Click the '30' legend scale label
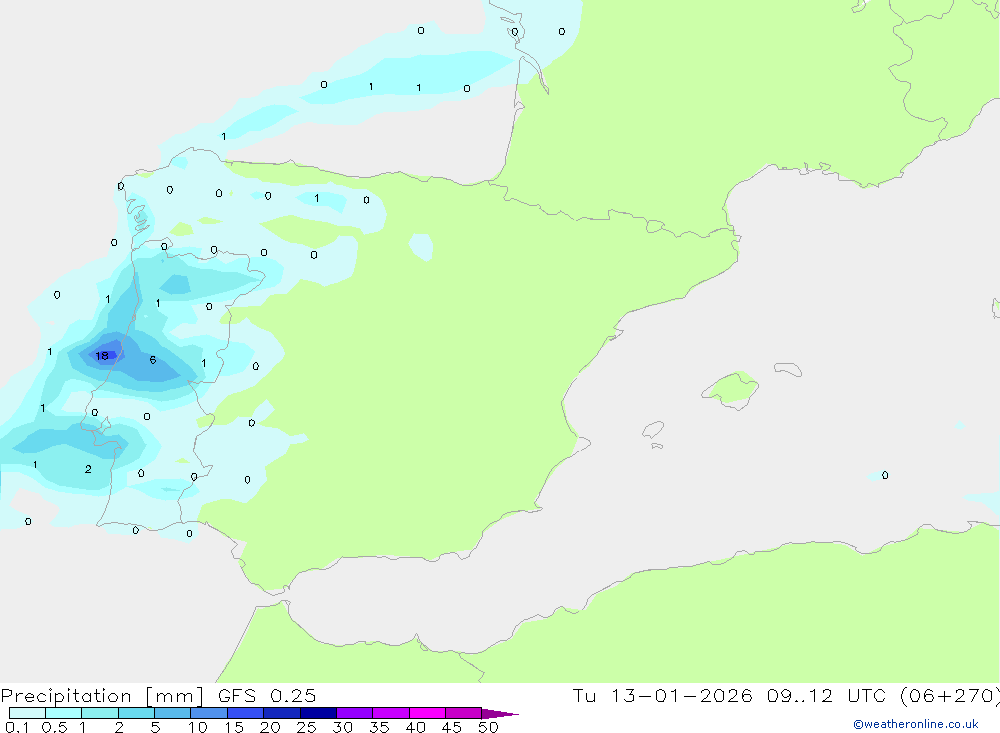Screen dimensions: 1000x733 [343, 727]
